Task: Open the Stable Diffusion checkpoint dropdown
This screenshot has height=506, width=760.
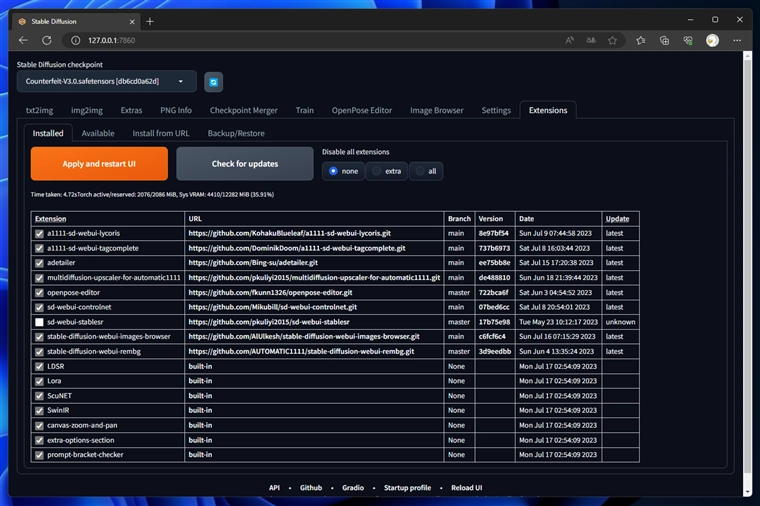Action: (x=107, y=81)
